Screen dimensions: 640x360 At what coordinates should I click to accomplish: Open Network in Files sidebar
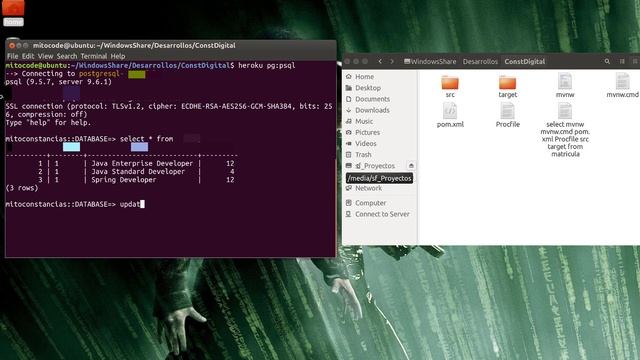(368, 188)
